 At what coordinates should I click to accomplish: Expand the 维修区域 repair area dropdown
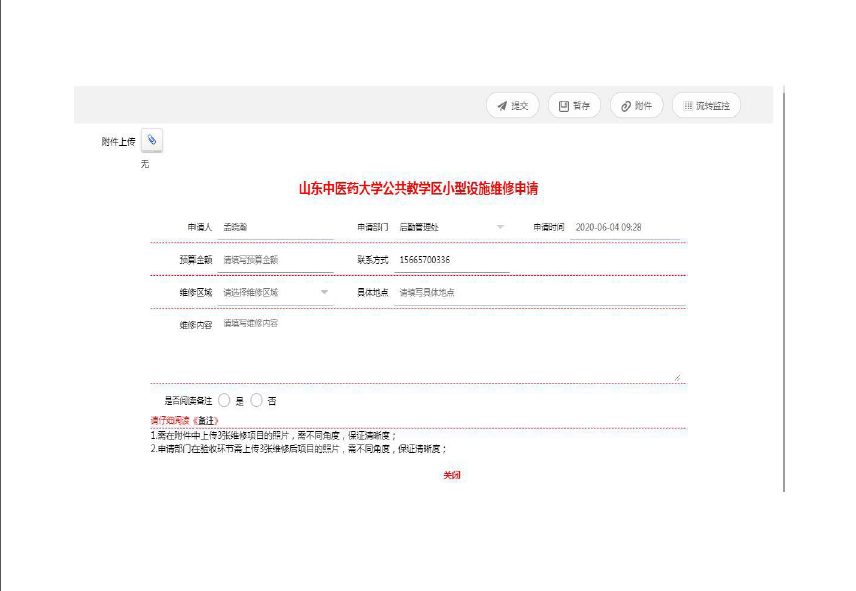[276, 292]
